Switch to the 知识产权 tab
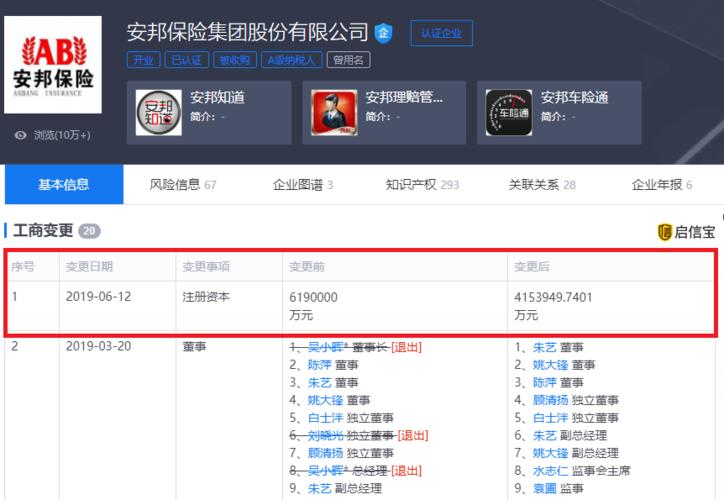 422,185
